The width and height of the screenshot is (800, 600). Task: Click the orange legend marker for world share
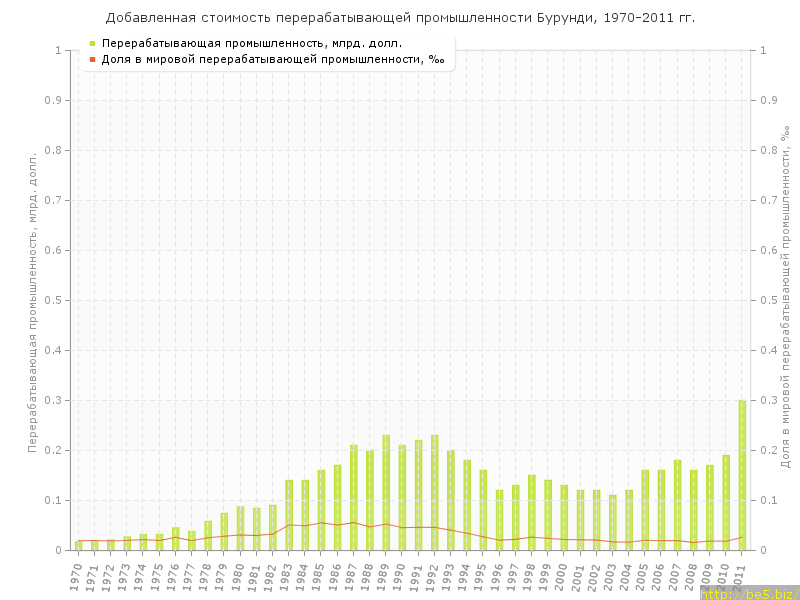92,59
